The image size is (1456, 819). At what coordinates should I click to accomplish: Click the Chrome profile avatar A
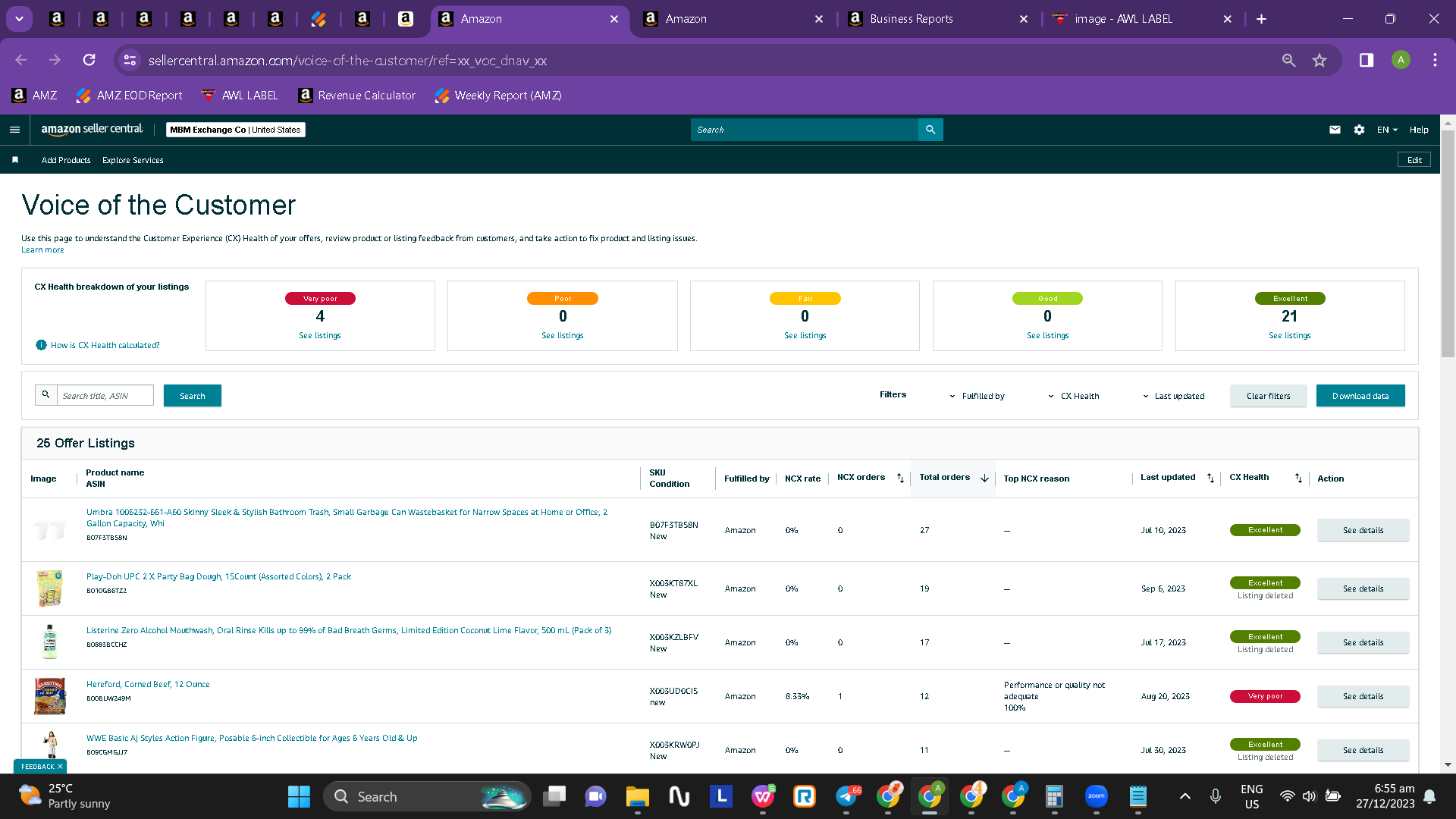point(1401,60)
